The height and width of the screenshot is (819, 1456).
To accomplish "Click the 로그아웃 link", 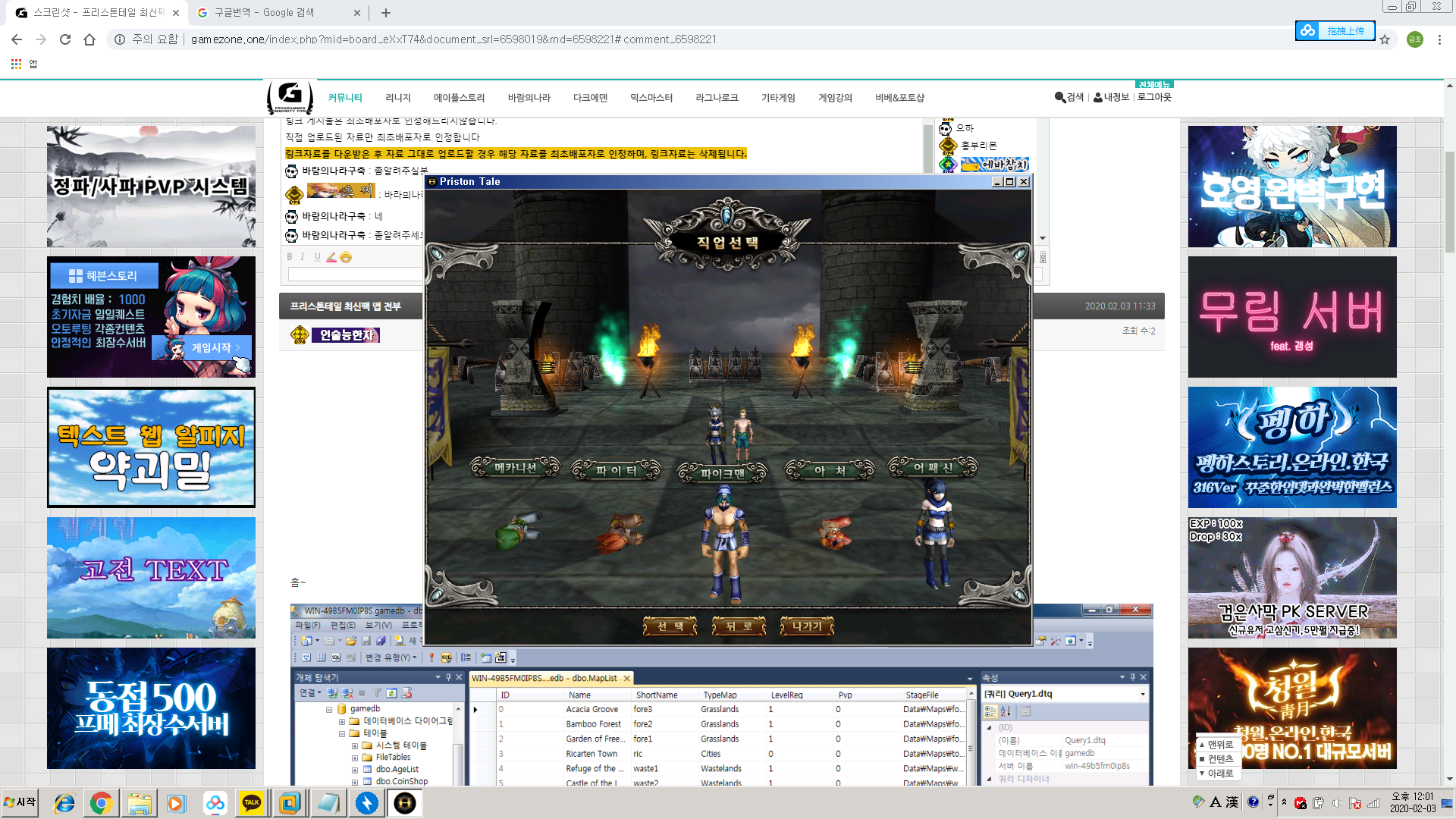I will coord(1154,97).
